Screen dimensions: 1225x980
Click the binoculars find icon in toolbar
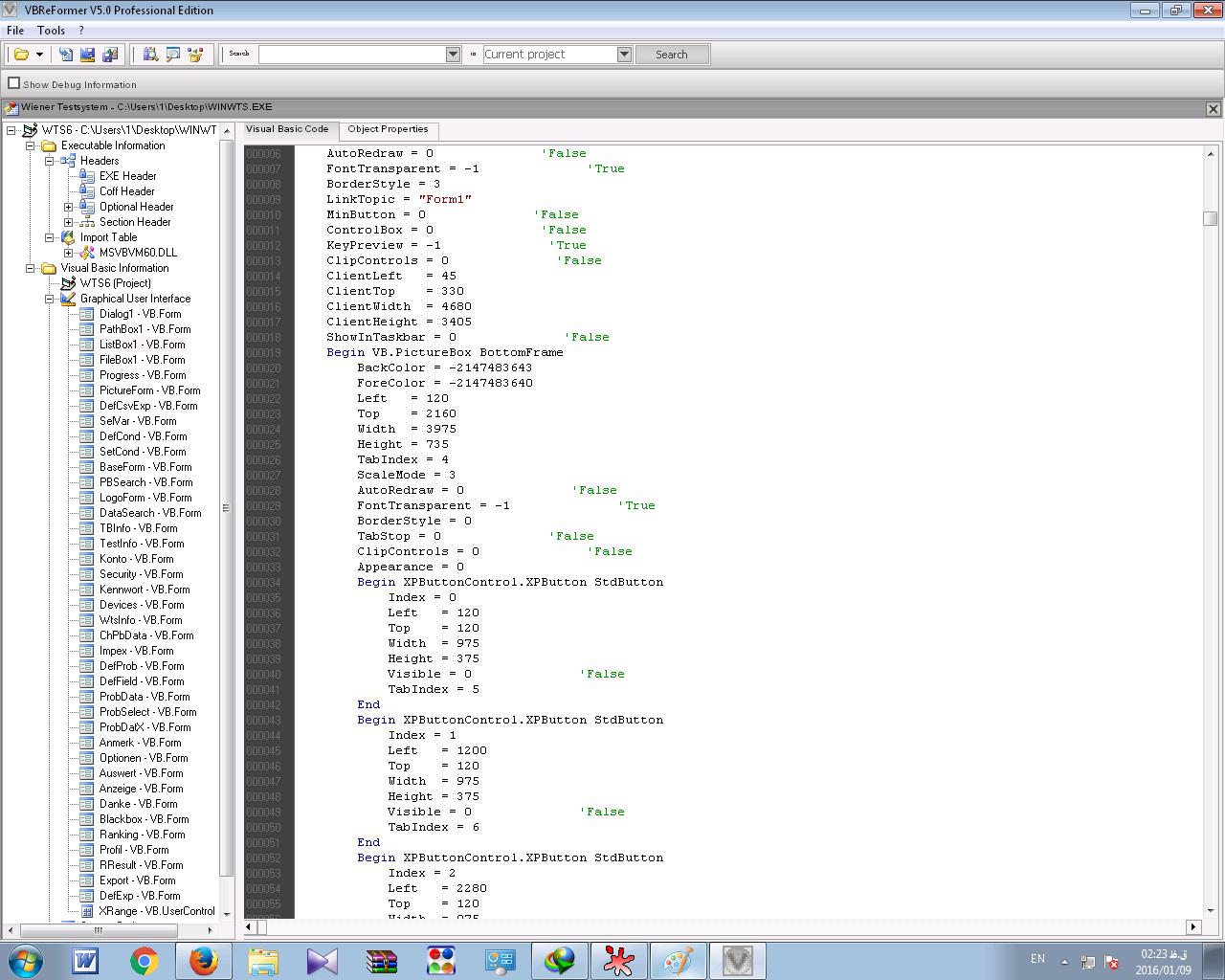click(150, 55)
